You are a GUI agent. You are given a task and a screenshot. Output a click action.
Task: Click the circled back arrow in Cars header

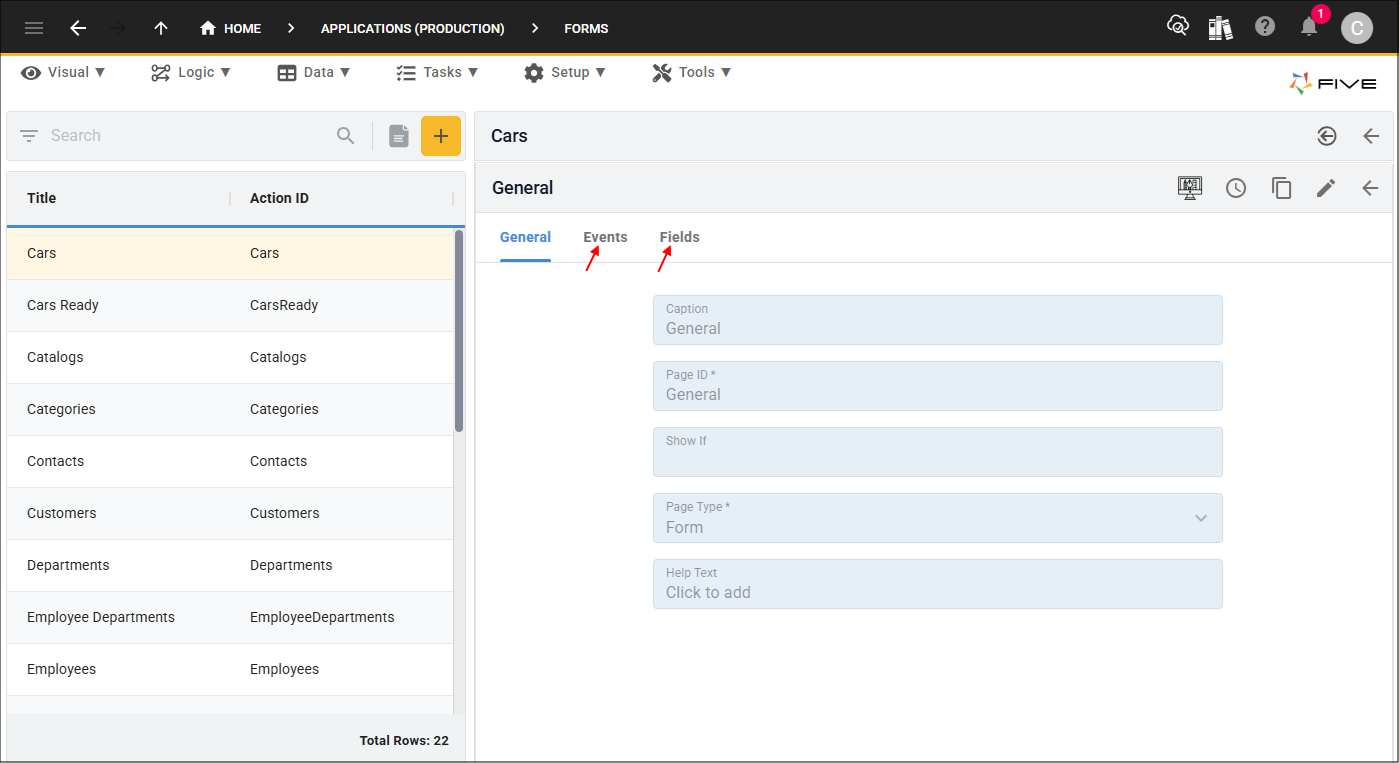click(1327, 136)
